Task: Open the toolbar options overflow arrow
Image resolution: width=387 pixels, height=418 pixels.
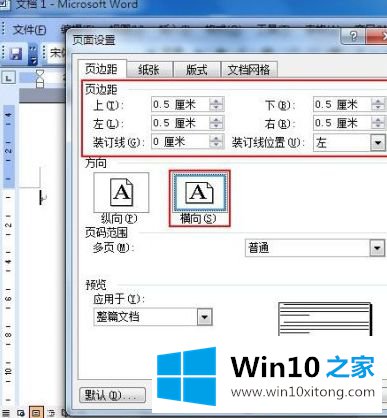Action: tap(33, 54)
